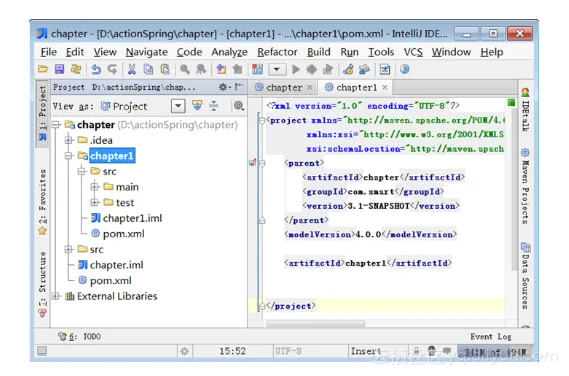Open the Event Log

click(x=491, y=336)
